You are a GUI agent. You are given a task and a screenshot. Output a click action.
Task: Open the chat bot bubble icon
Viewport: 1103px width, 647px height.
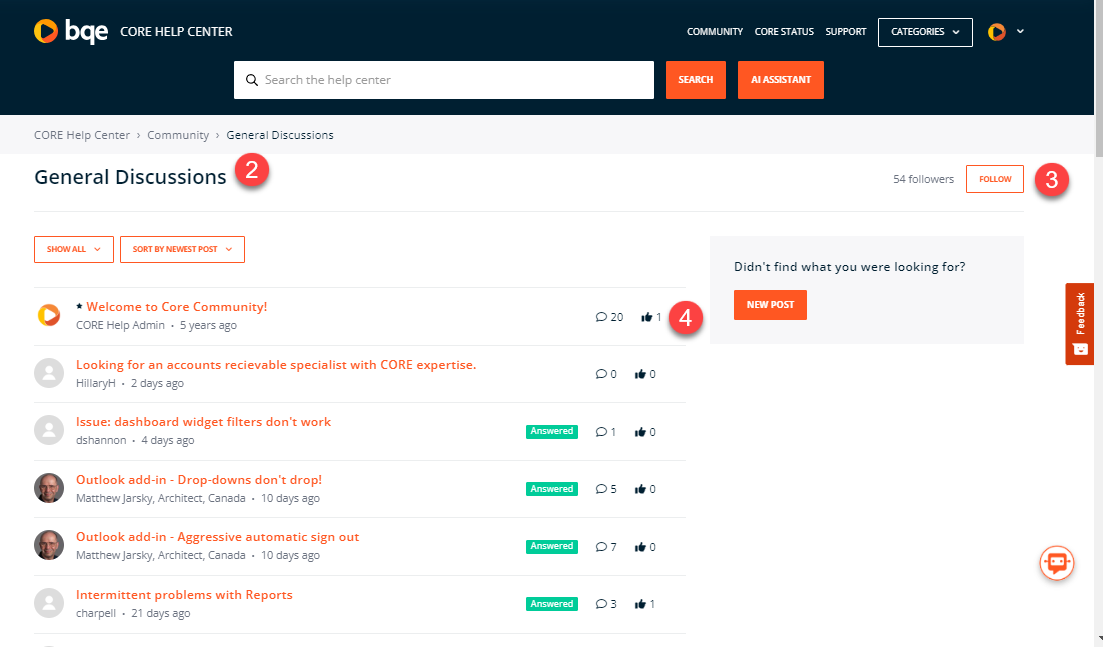coord(1057,563)
